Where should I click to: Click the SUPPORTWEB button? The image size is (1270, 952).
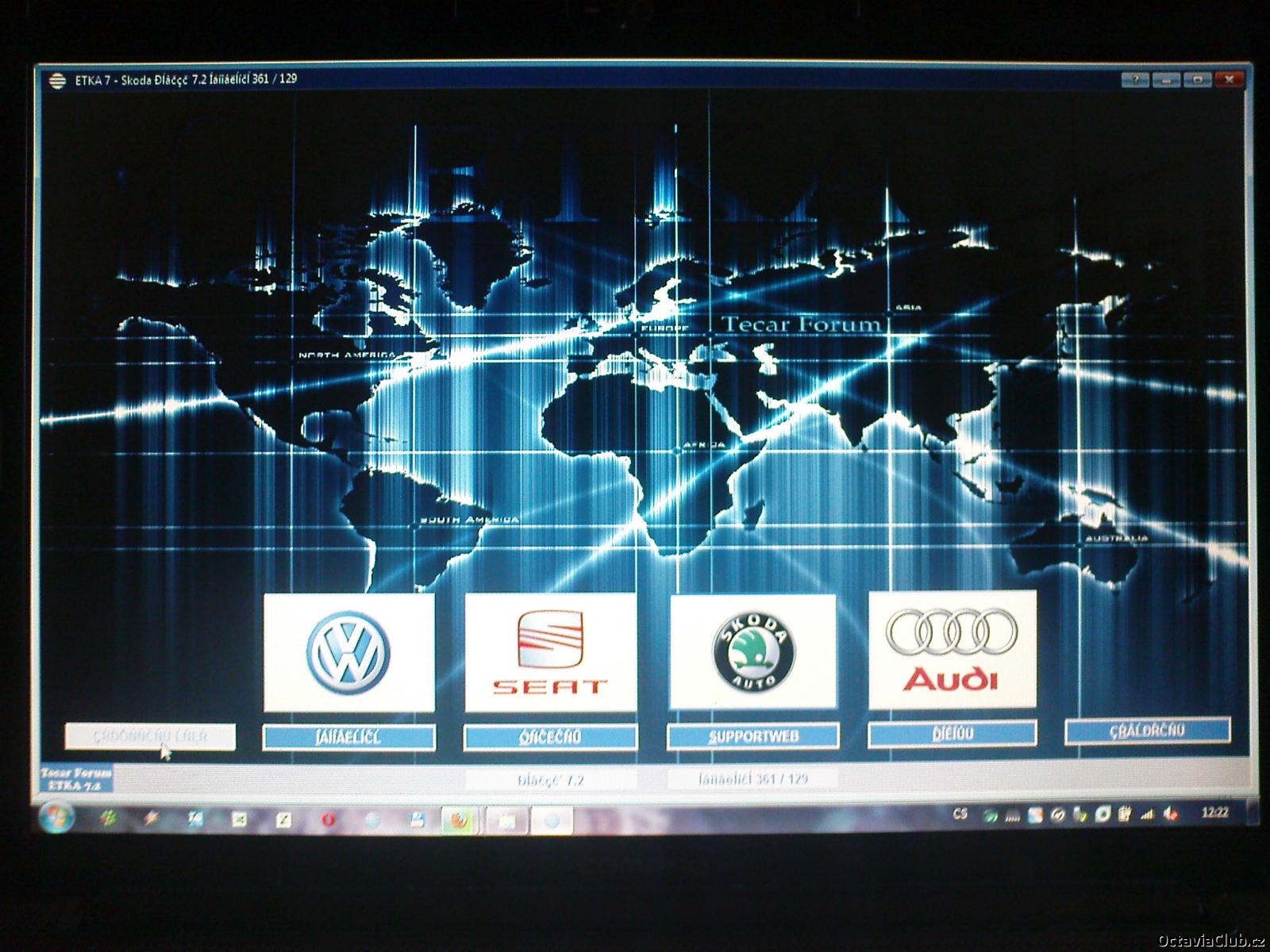752,737
